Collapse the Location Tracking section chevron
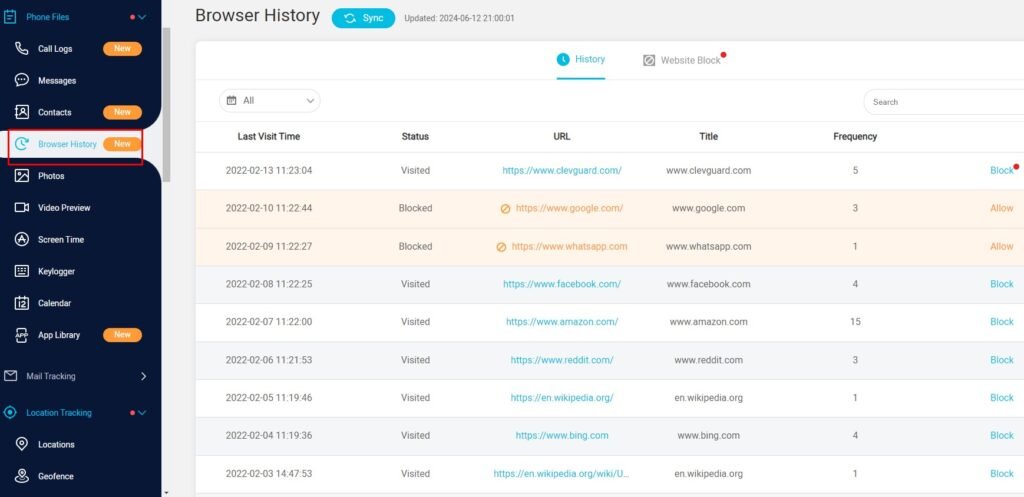 [x=142, y=413]
